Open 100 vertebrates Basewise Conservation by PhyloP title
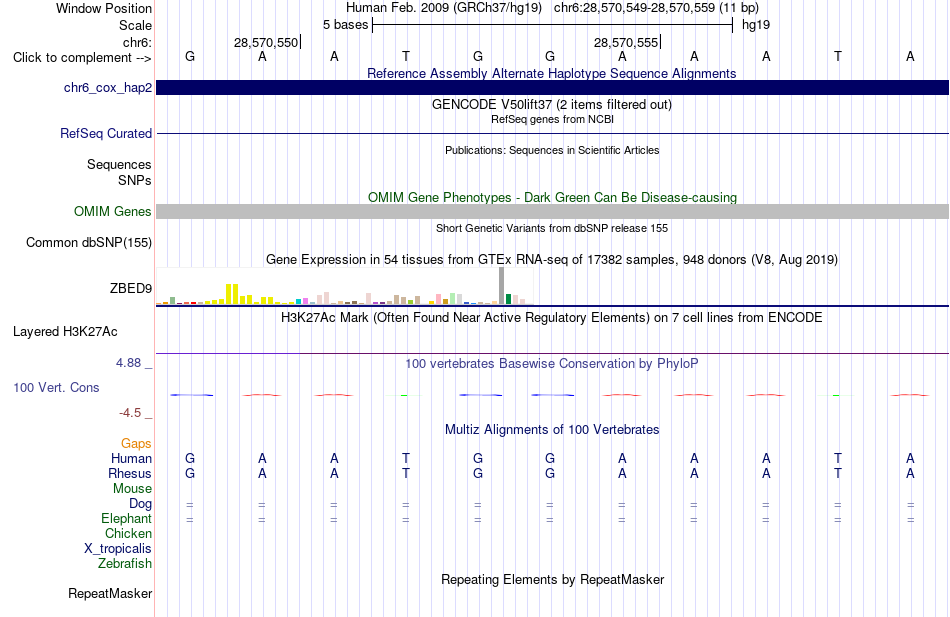The image size is (950, 617). point(552,364)
